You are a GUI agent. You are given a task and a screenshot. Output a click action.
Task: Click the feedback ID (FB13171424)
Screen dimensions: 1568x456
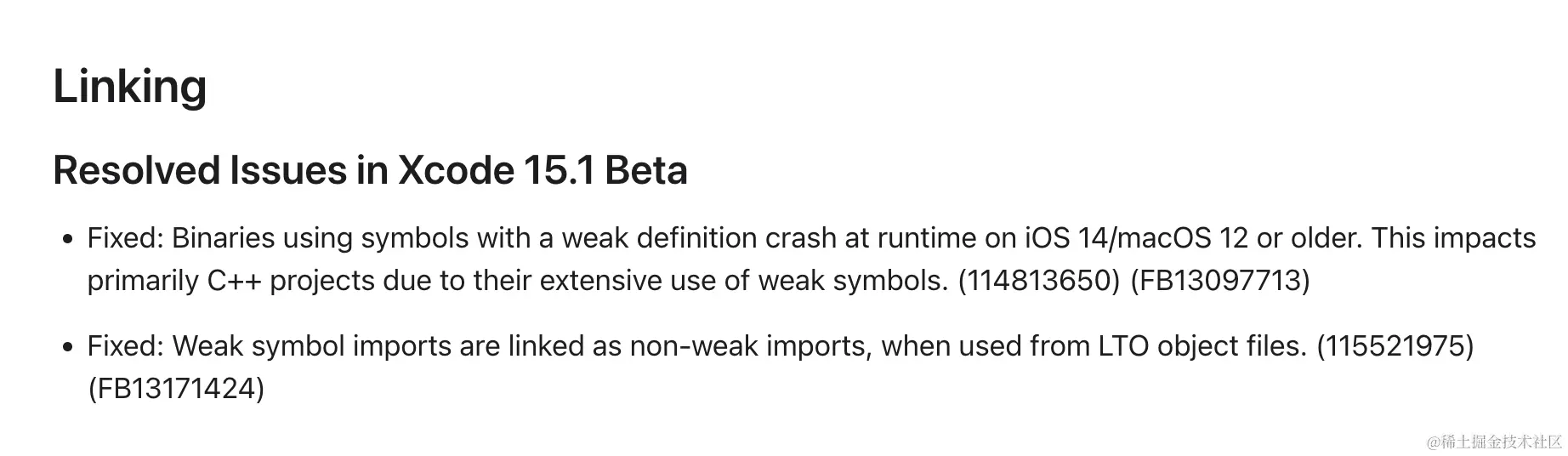click(x=176, y=389)
